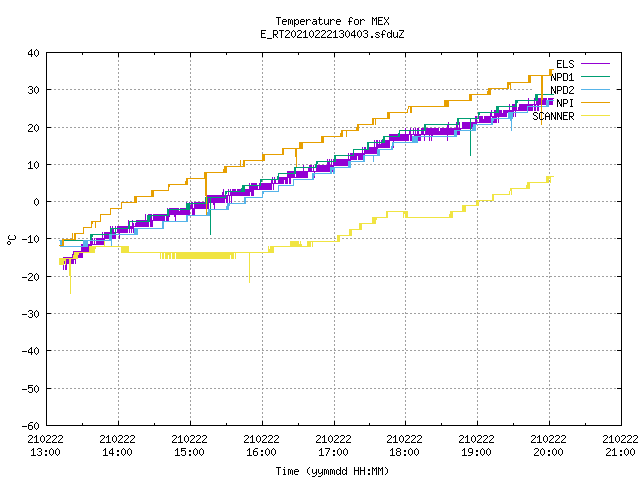The image size is (640, 480).
Task: Click the blue NPD2 legend line sample
Action: coord(595,89)
